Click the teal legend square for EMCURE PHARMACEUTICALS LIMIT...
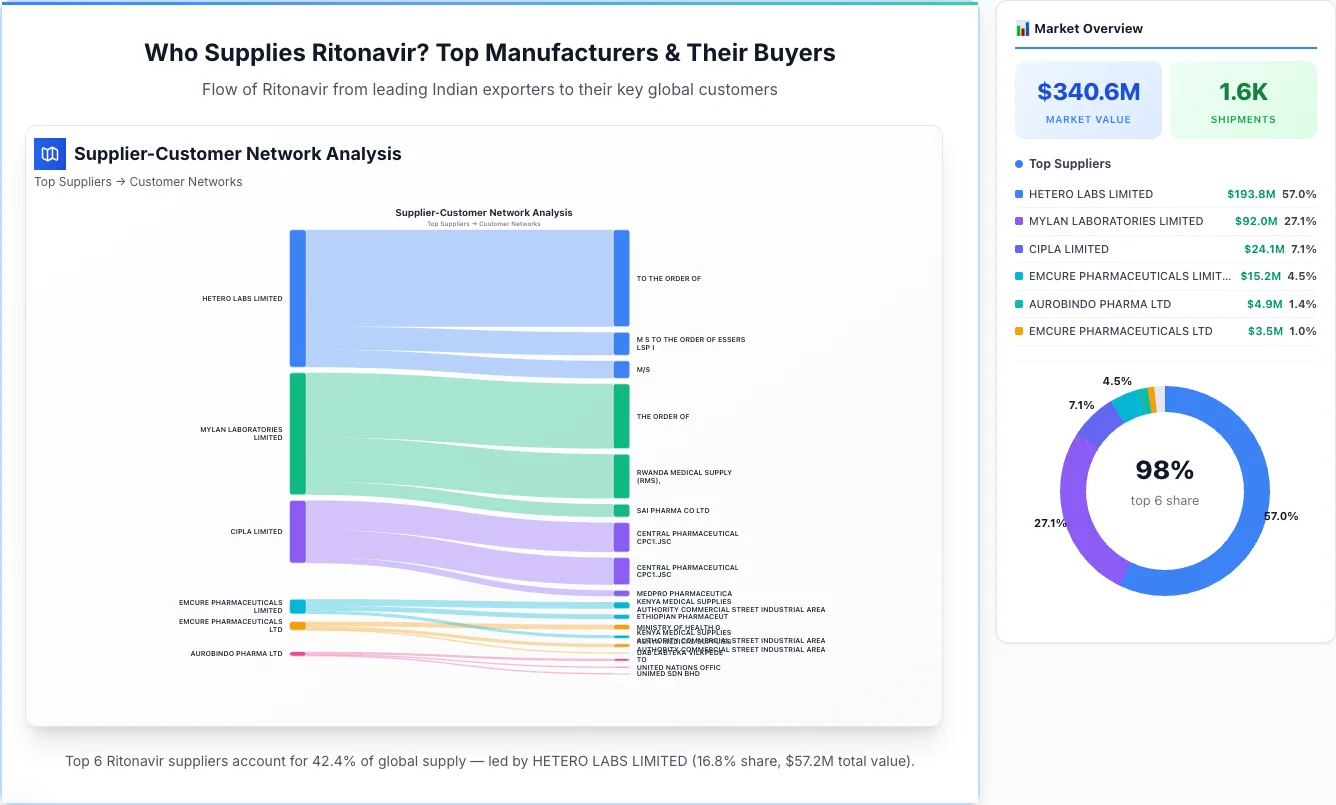1336x805 pixels. pos(1019,276)
